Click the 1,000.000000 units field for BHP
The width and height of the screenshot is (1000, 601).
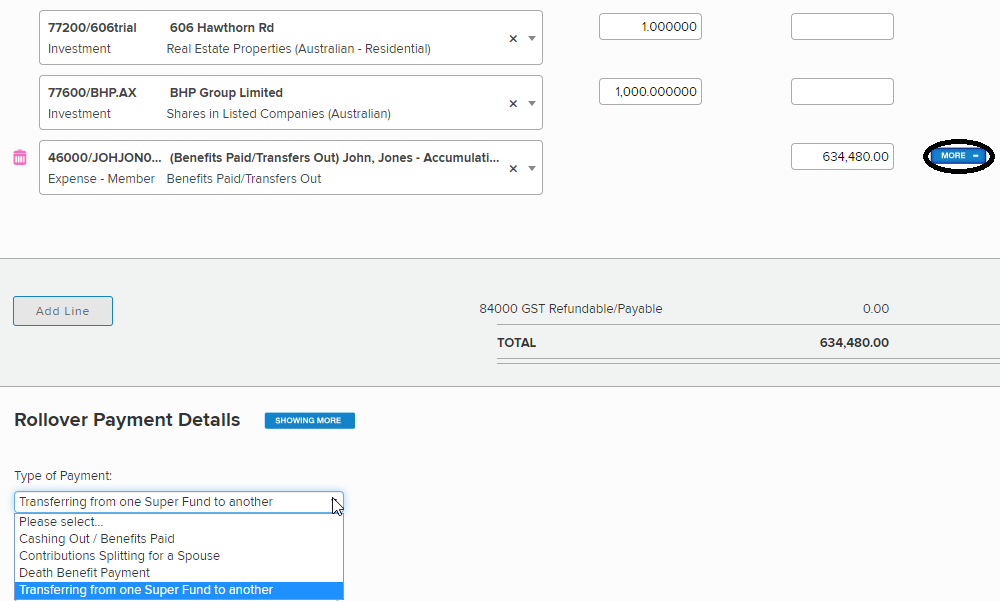[x=650, y=92]
